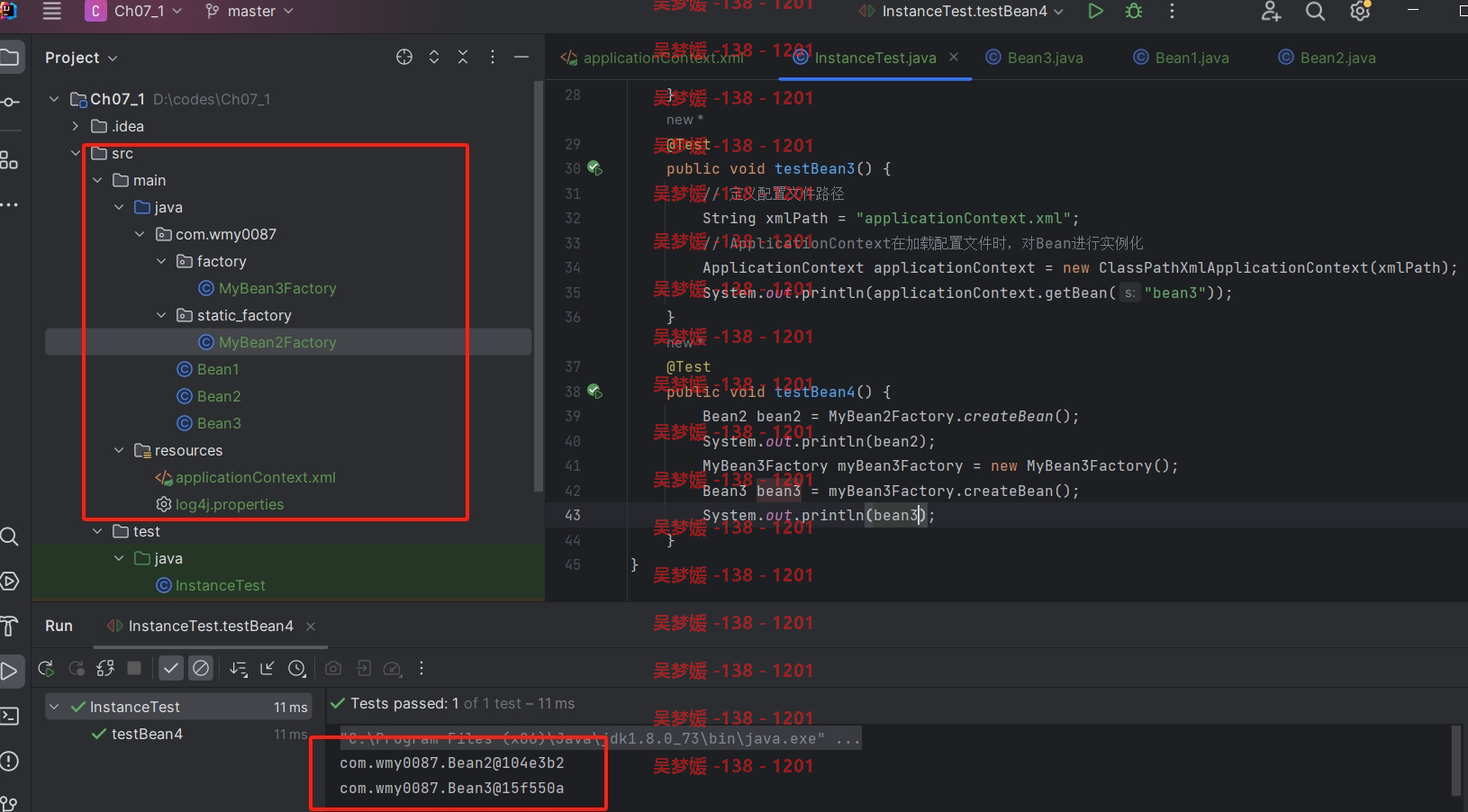Open more run actions menu
The image size is (1468, 812).
(x=1172, y=11)
